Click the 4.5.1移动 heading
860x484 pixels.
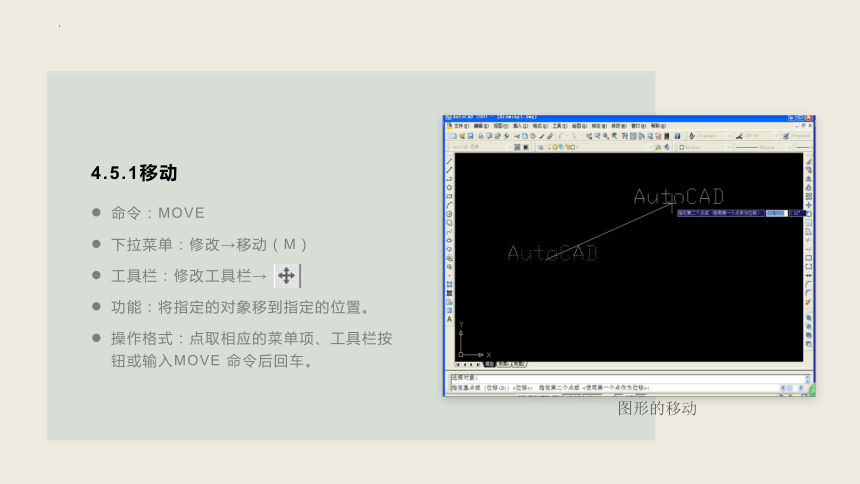(x=134, y=173)
